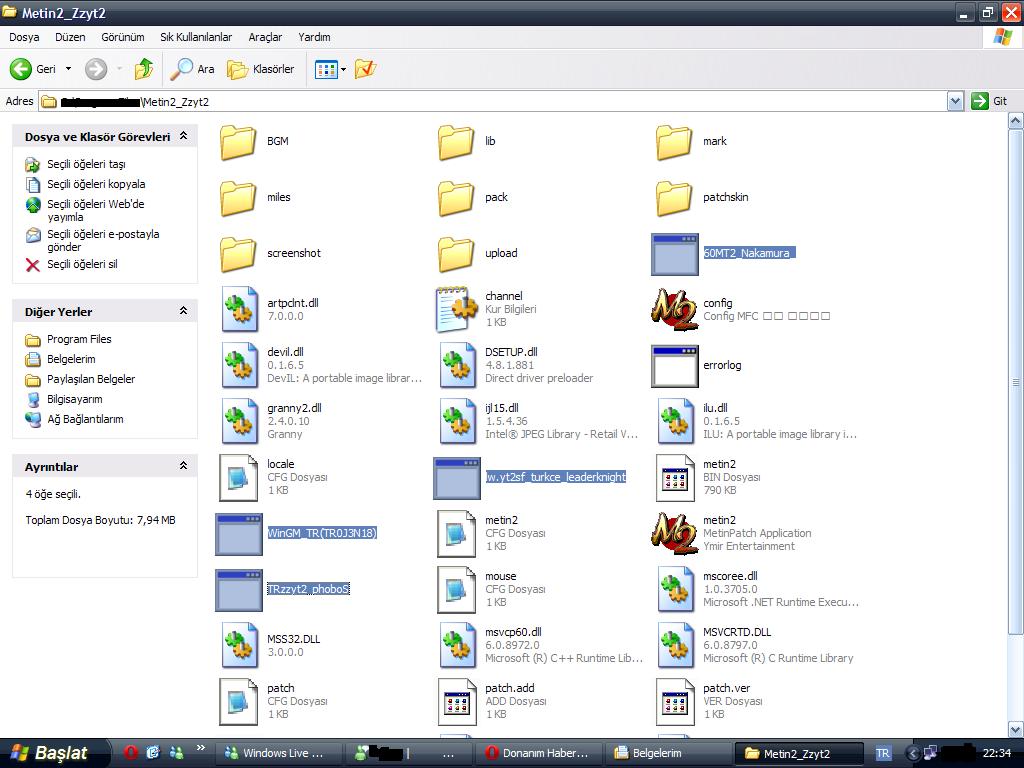Click the patch.add file icon

click(456, 702)
